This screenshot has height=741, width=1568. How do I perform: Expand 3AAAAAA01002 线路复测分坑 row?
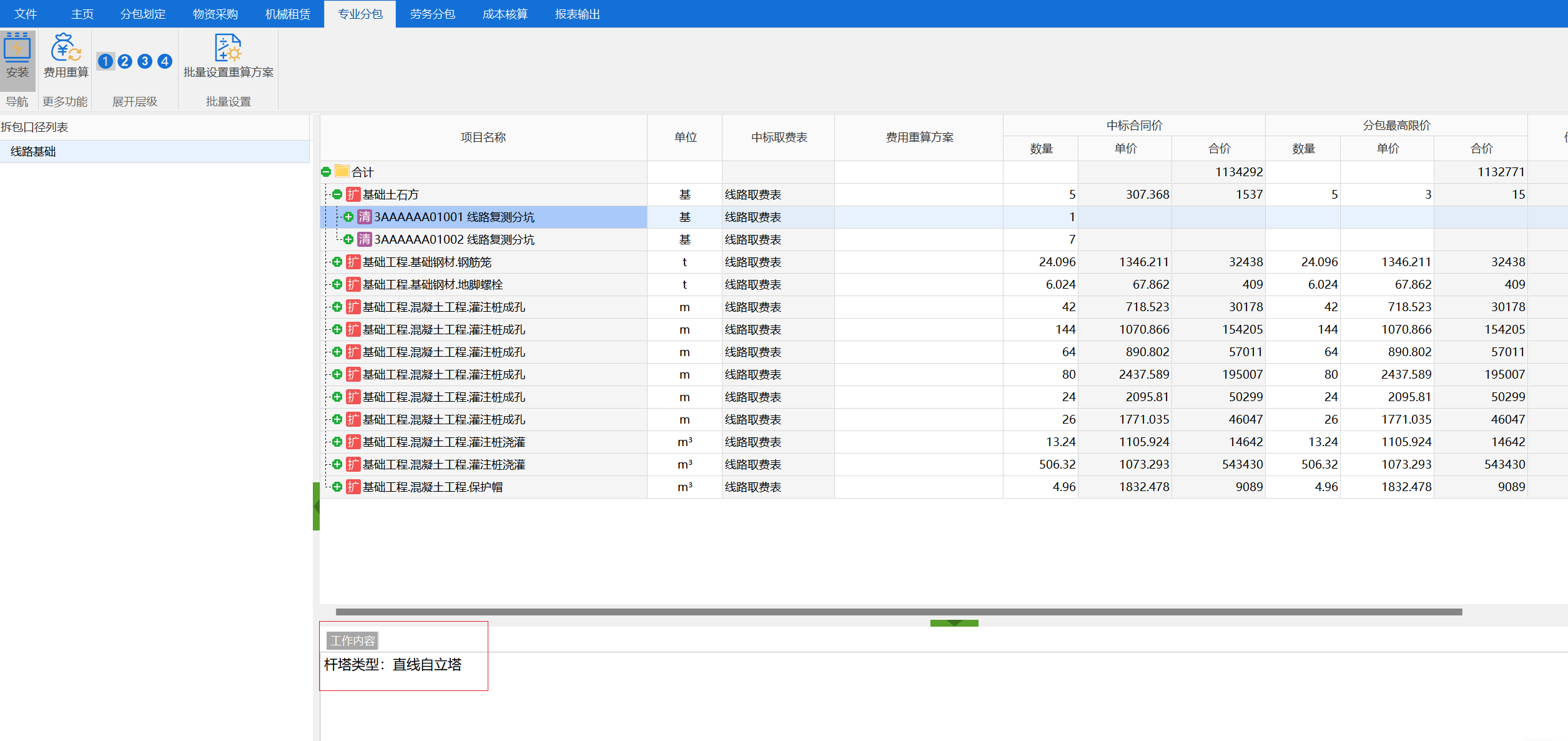click(x=348, y=239)
